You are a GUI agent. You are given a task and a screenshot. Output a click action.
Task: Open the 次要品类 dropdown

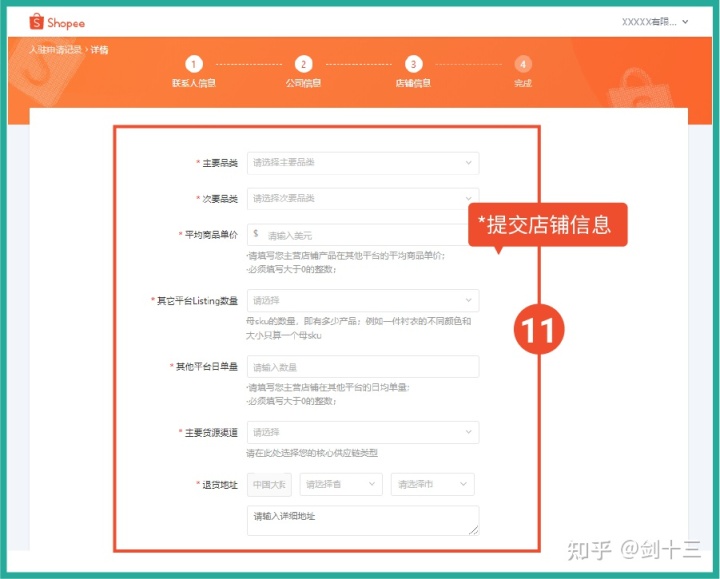click(x=363, y=199)
